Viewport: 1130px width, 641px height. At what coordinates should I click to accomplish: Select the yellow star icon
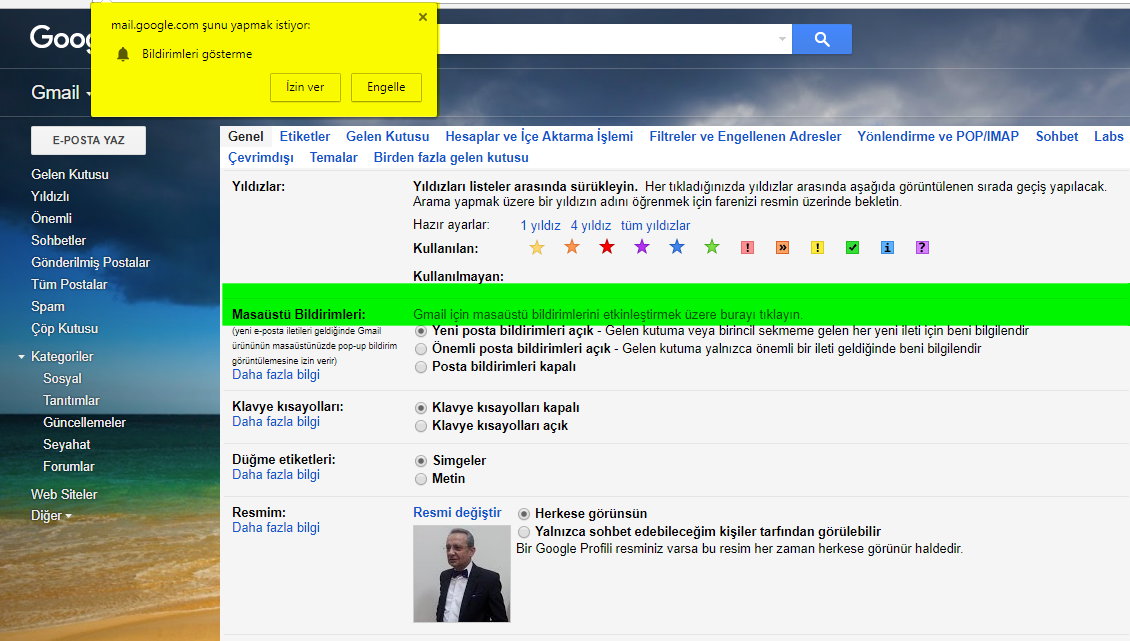pos(537,247)
